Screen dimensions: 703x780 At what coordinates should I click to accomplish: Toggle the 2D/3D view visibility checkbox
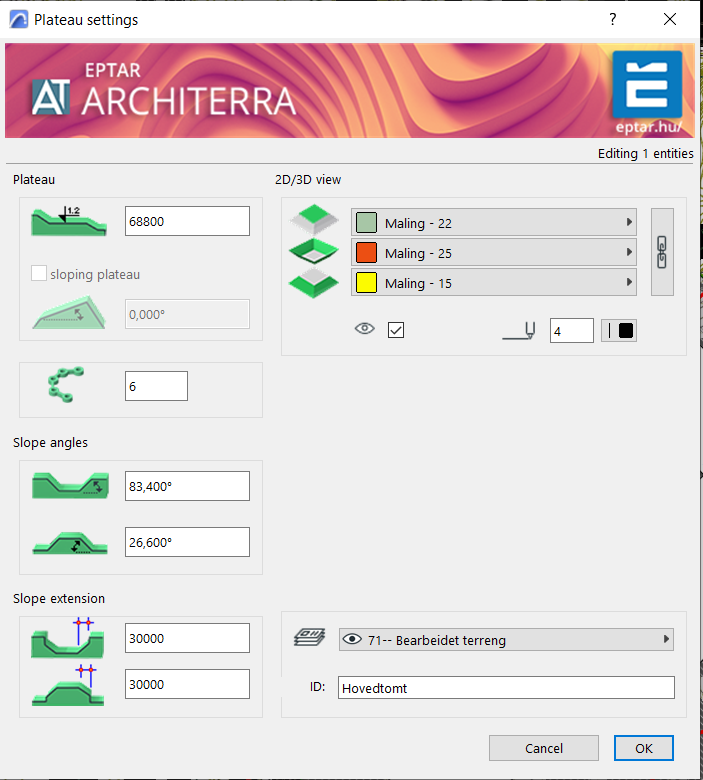[x=396, y=330]
